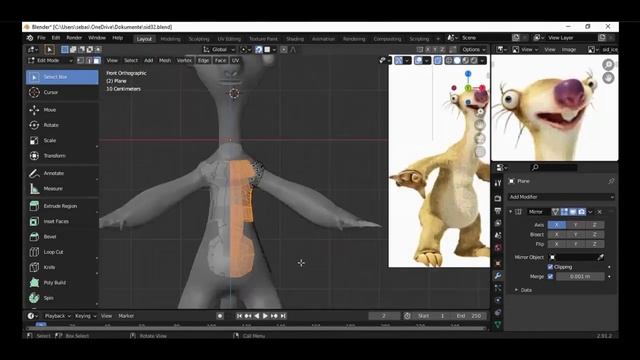
Task: Toggle the Clipping checkbox
Action: click(550, 267)
